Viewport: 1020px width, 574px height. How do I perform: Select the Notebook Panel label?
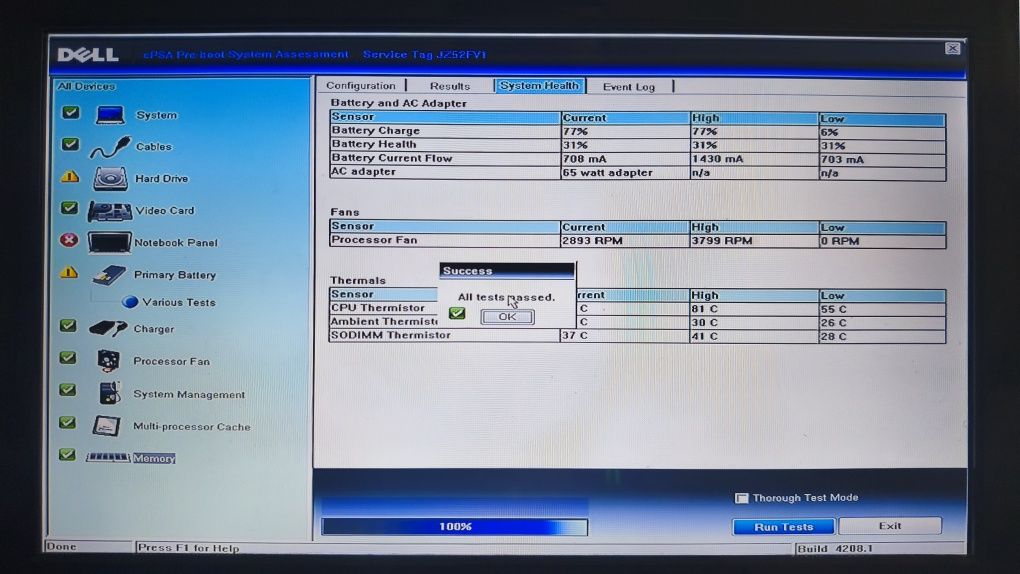[x=176, y=243]
